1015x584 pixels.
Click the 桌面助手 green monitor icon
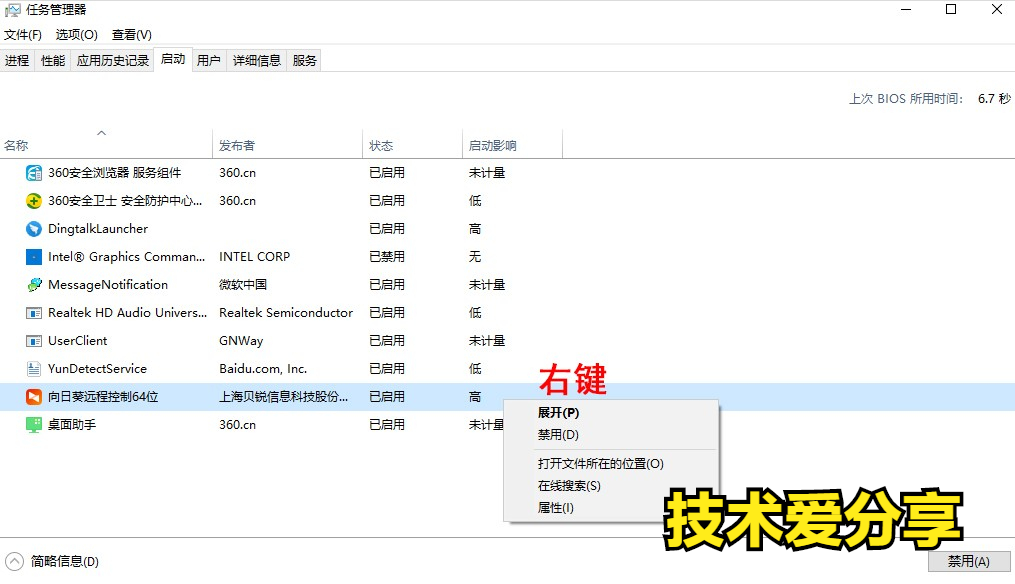pyautogui.click(x=31, y=424)
